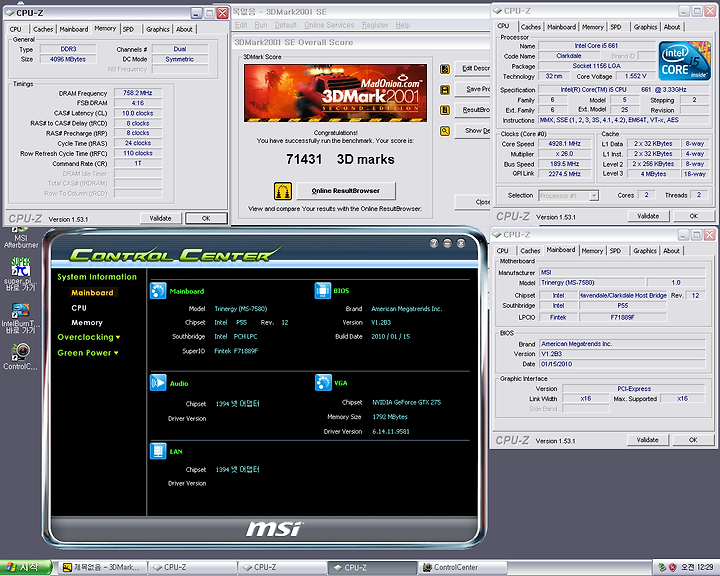Open the CPU tab in mainboard CPU-Z window
The height and width of the screenshot is (576, 720).
503,251
